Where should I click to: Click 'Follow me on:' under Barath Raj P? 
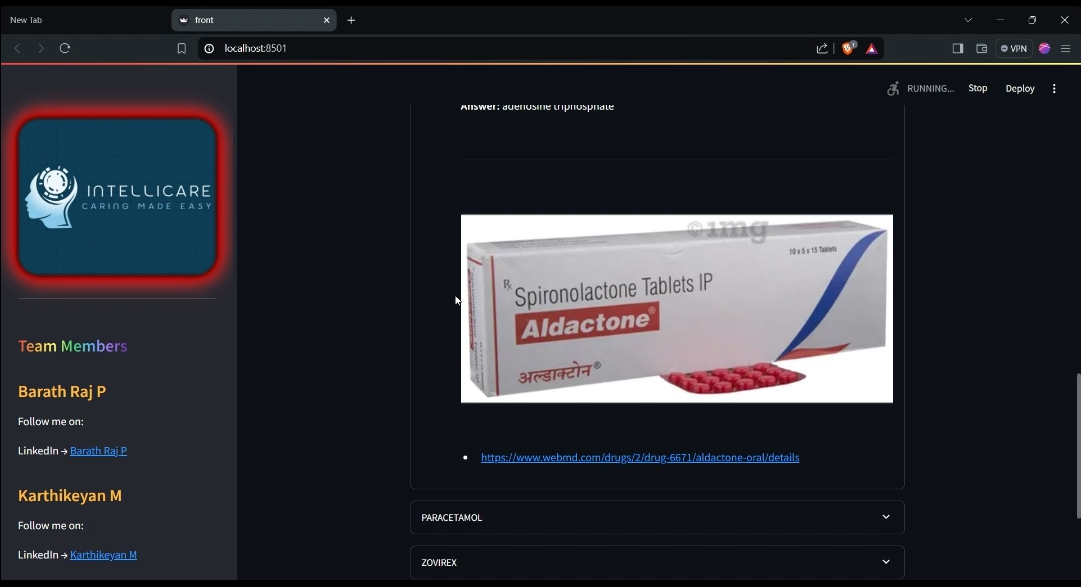[x=50, y=421]
